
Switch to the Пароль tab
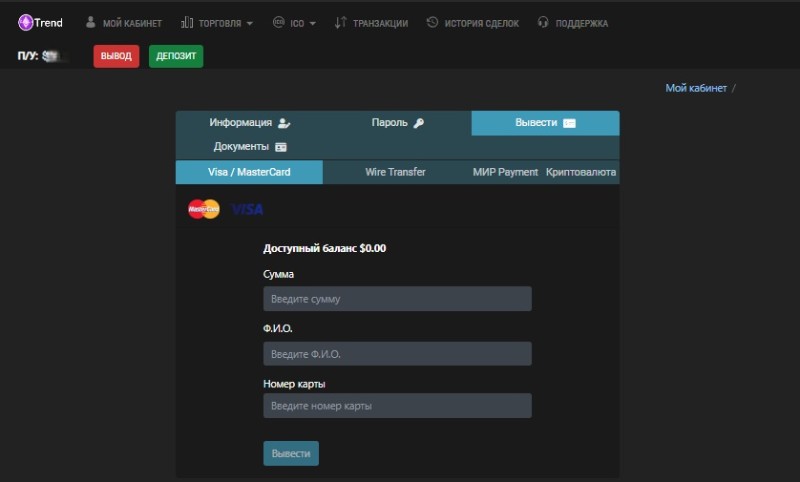pyautogui.click(x=397, y=123)
